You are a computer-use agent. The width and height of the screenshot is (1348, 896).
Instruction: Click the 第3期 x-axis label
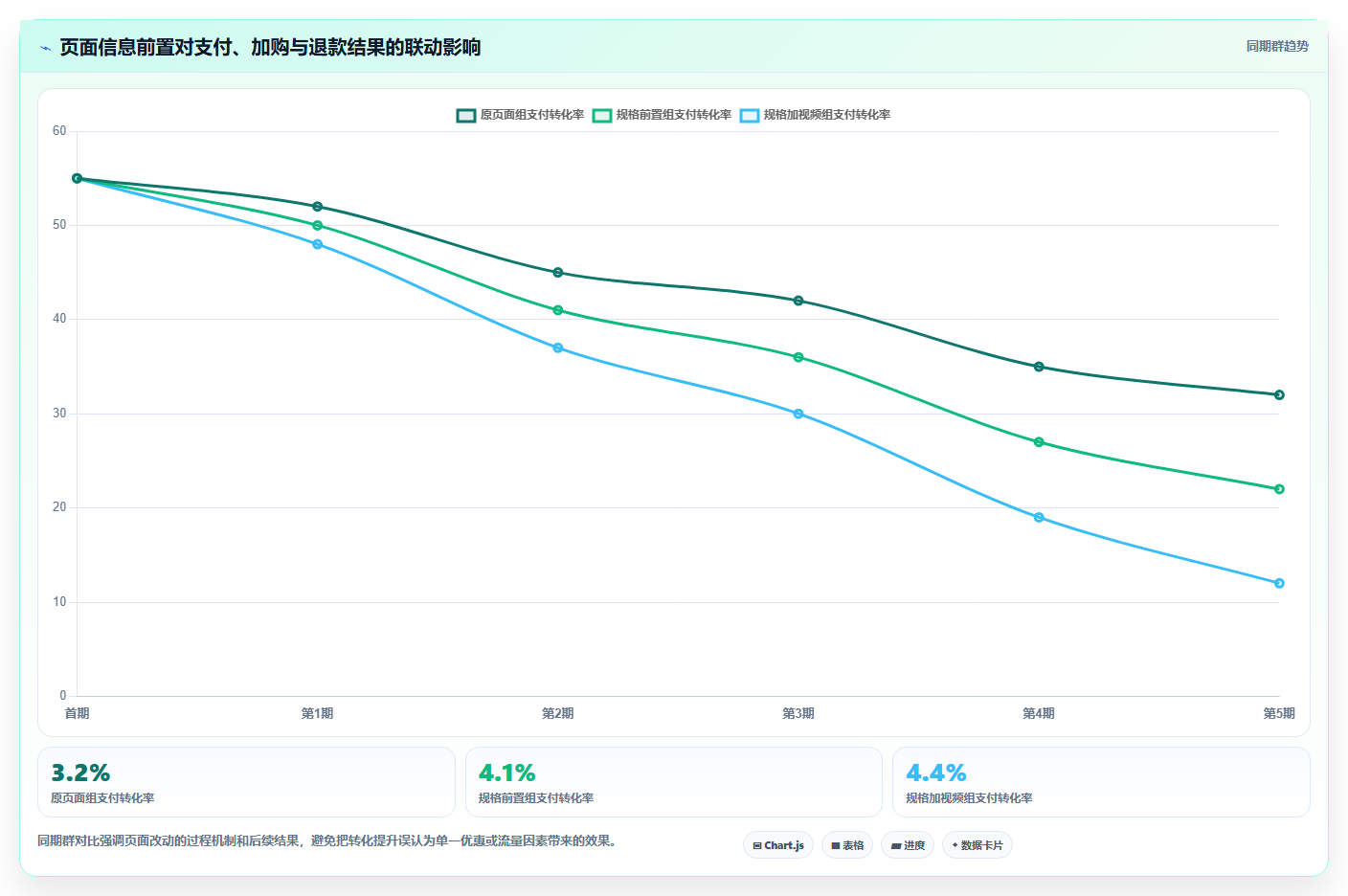point(798,713)
